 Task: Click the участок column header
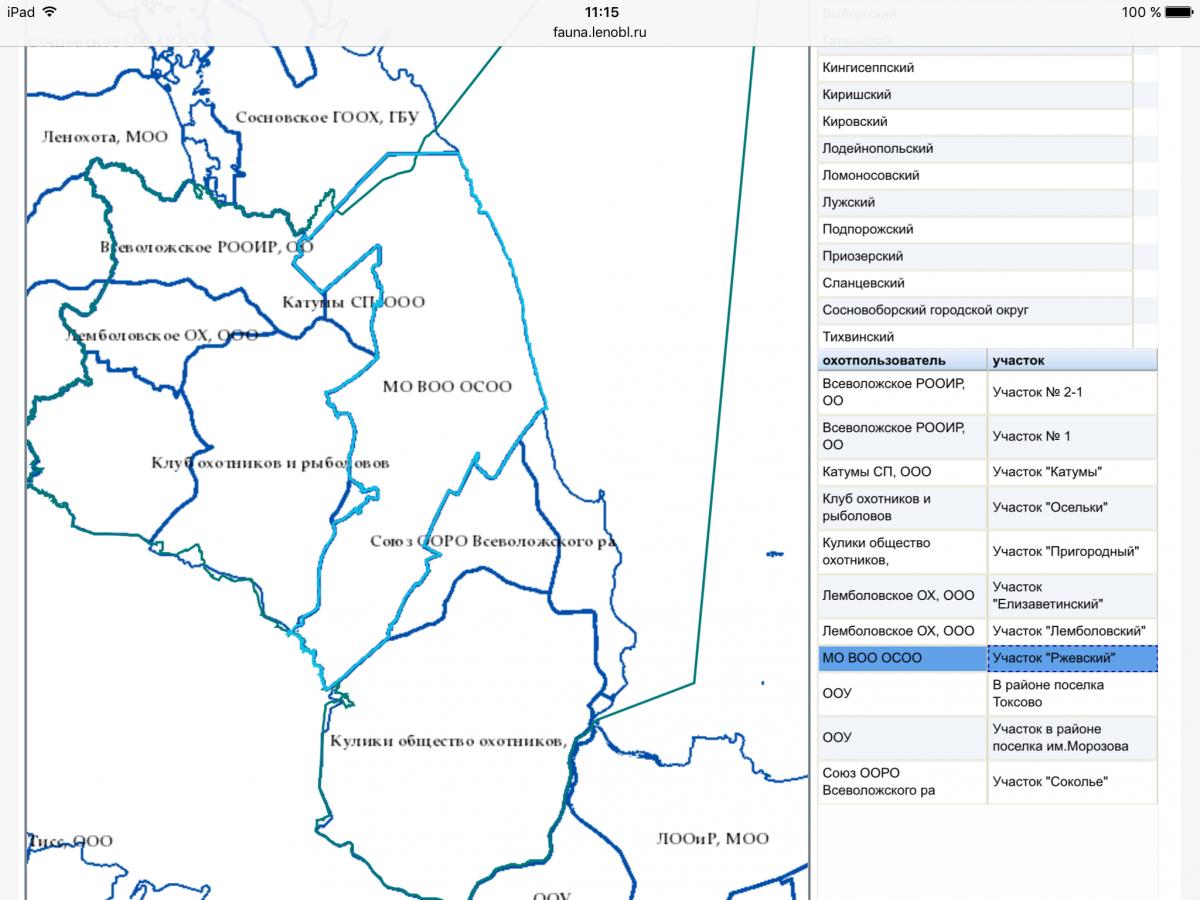click(x=1018, y=360)
